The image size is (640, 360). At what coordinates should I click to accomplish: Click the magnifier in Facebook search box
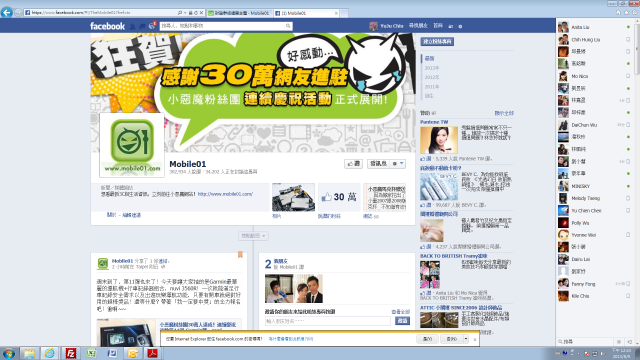pyautogui.click(x=288, y=26)
